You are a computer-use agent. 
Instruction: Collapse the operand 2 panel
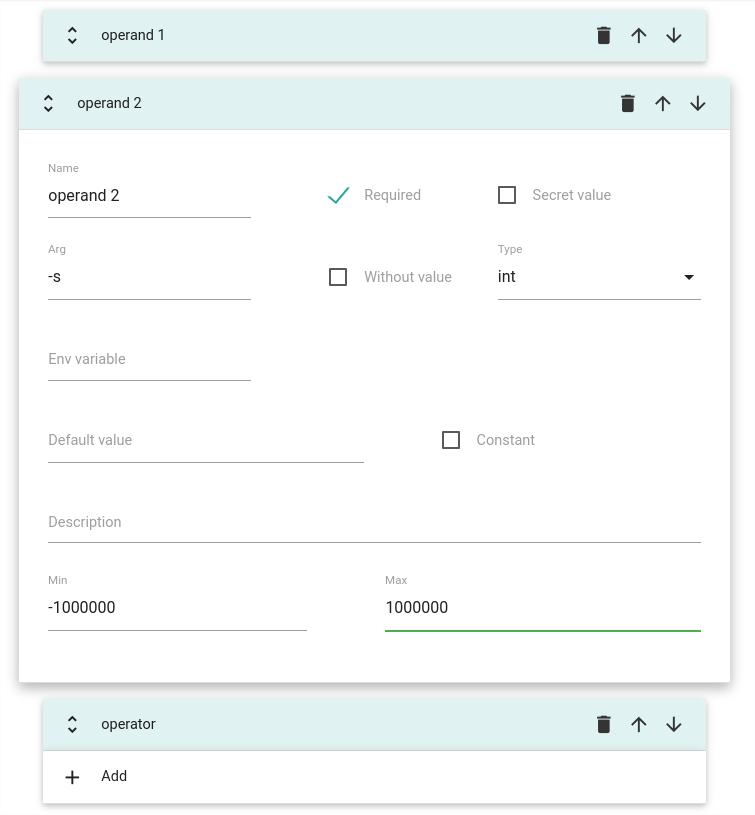point(48,103)
